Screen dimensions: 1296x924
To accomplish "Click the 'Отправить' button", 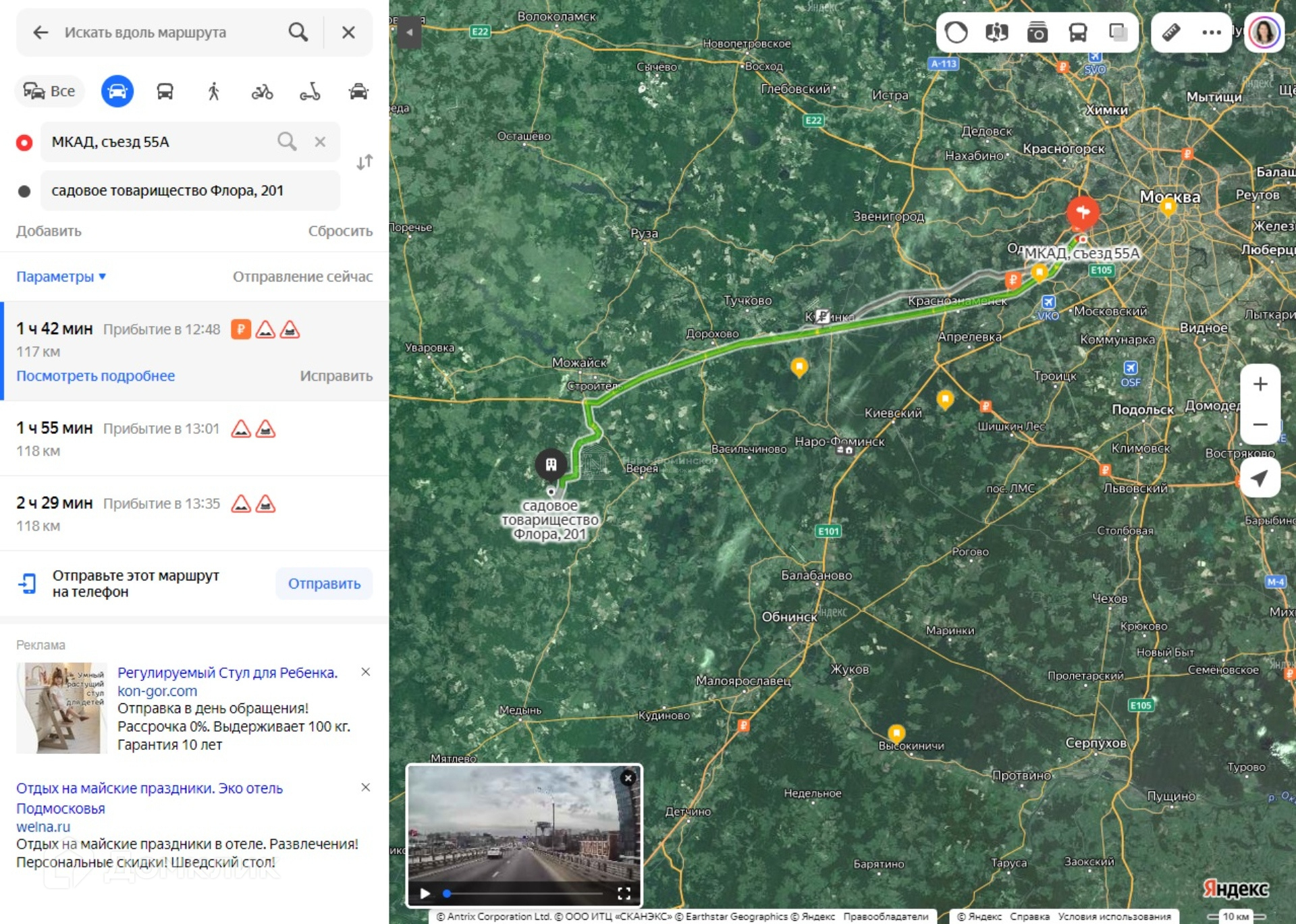I will click(x=324, y=584).
